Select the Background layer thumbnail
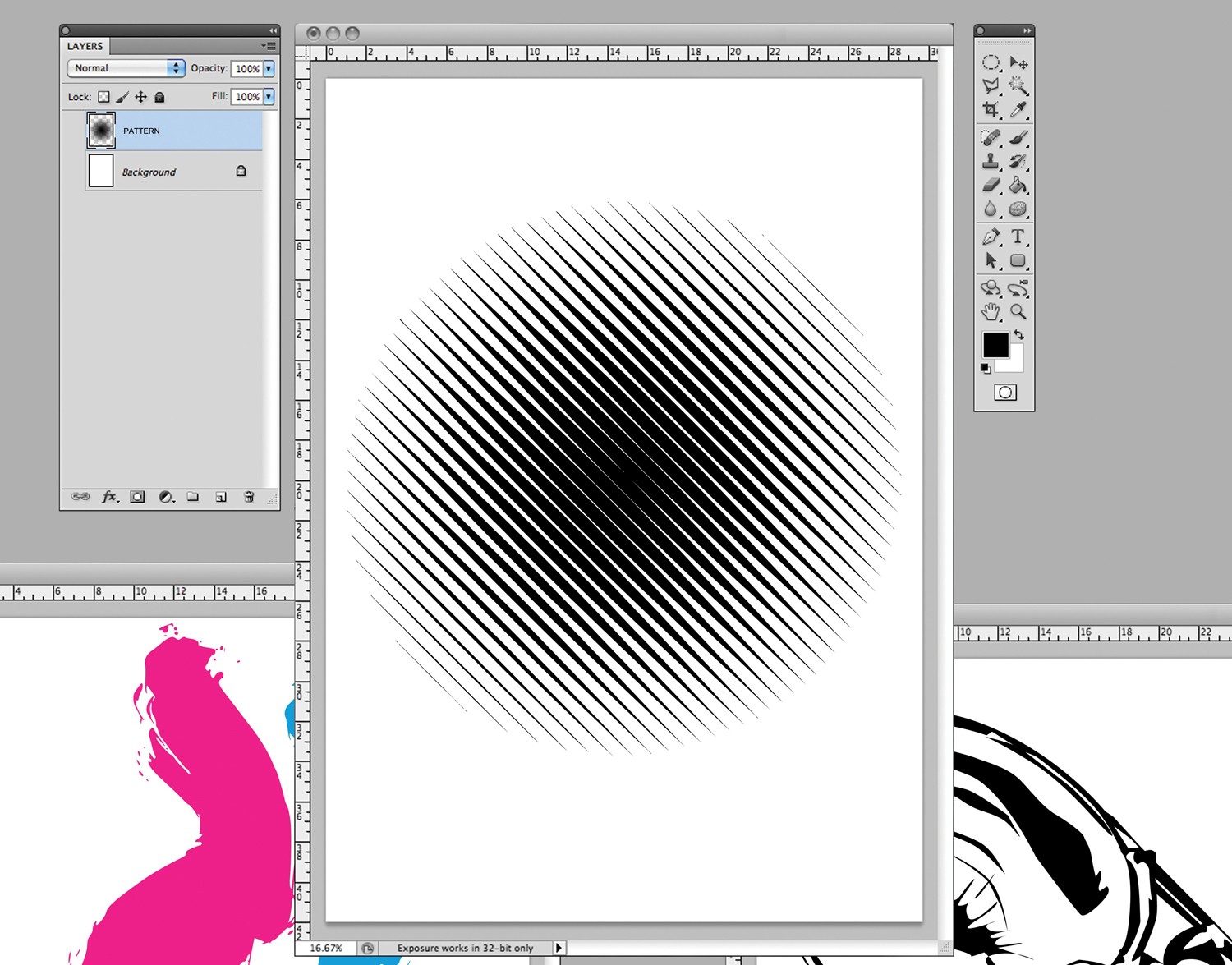 [x=101, y=171]
